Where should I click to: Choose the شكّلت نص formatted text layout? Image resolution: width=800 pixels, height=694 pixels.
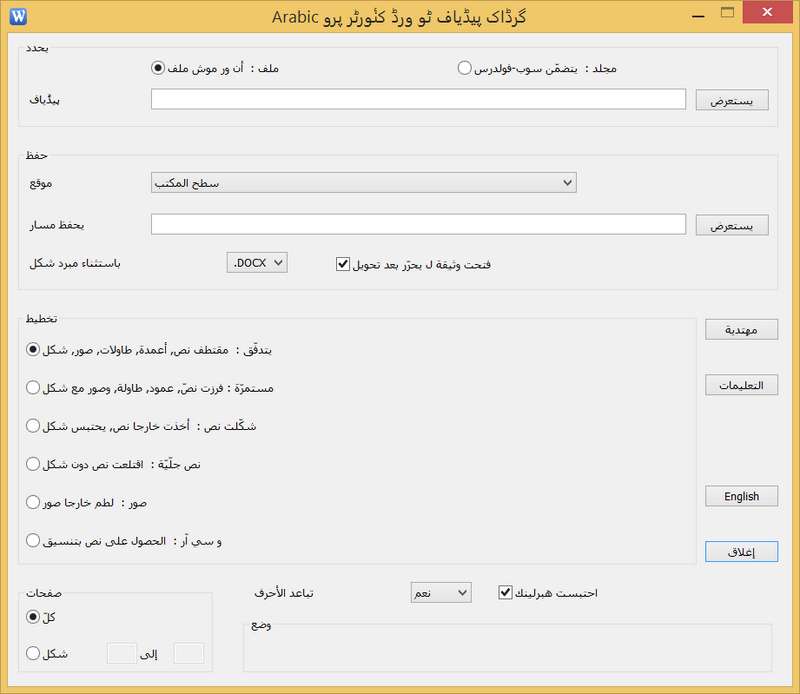30,426
